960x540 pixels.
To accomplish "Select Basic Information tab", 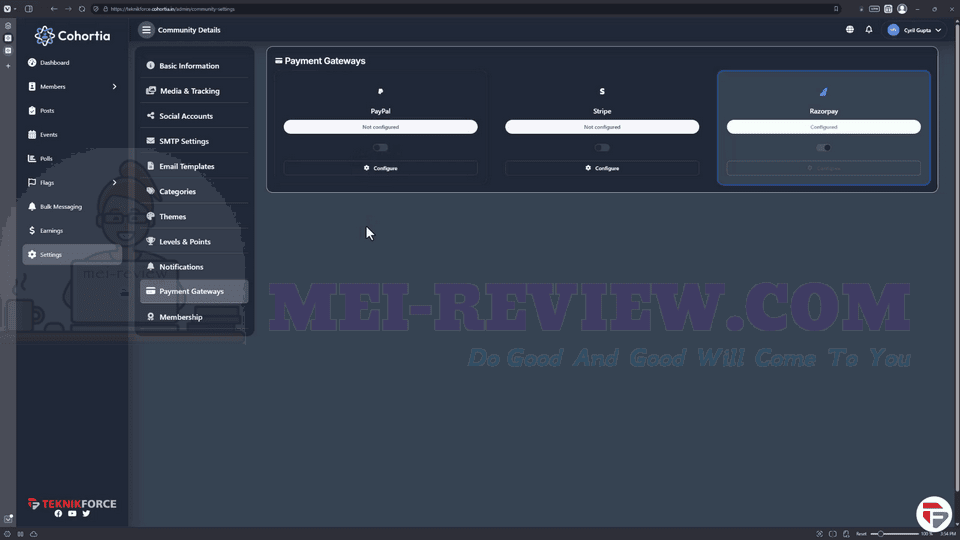I will (x=194, y=66).
